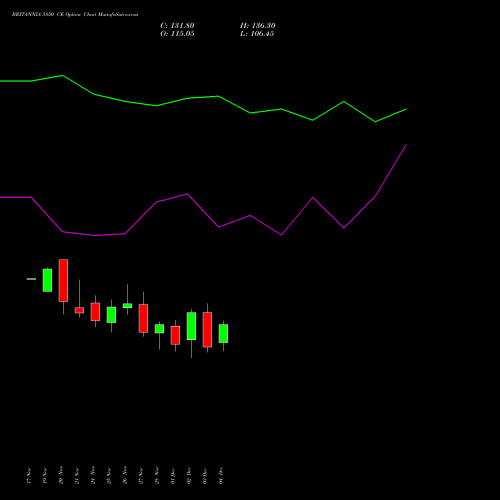
Task: Click the 26 Nov date label
Action: [x=125, y=475]
